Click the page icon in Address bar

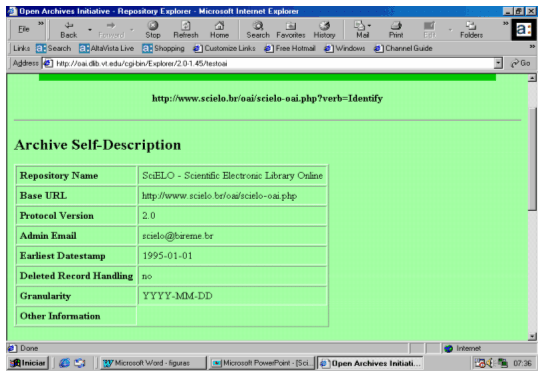click(48, 63)
